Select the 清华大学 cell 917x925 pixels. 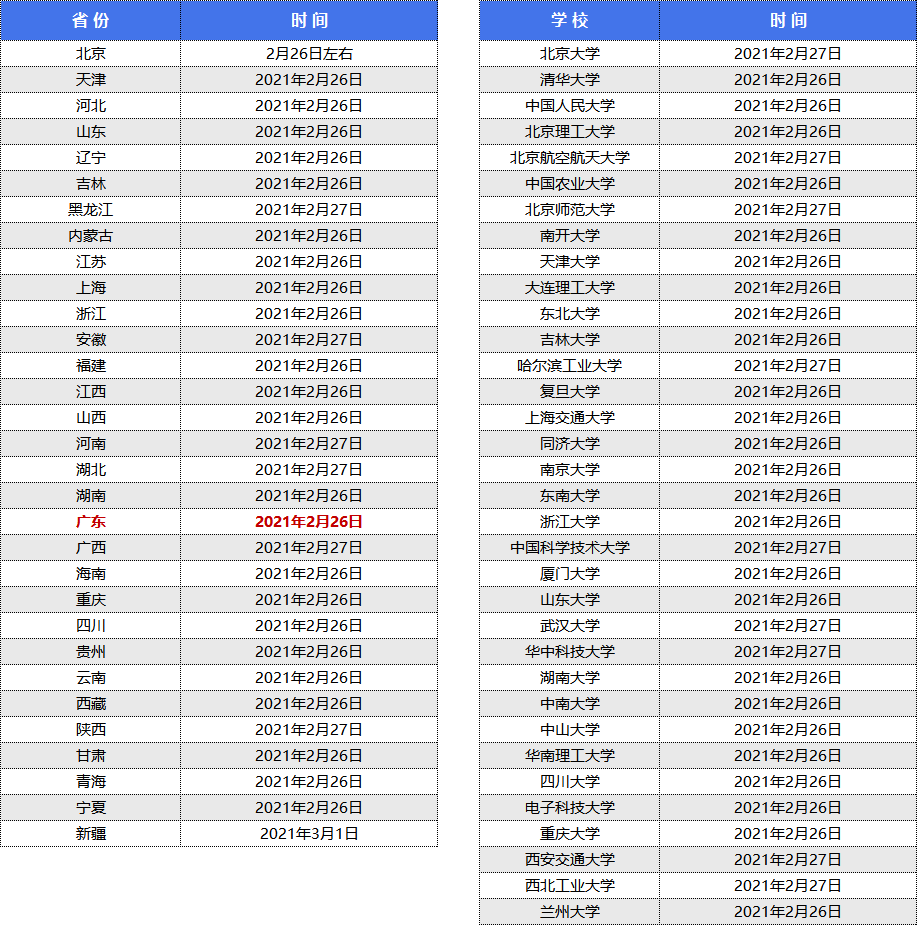[569, 80]
